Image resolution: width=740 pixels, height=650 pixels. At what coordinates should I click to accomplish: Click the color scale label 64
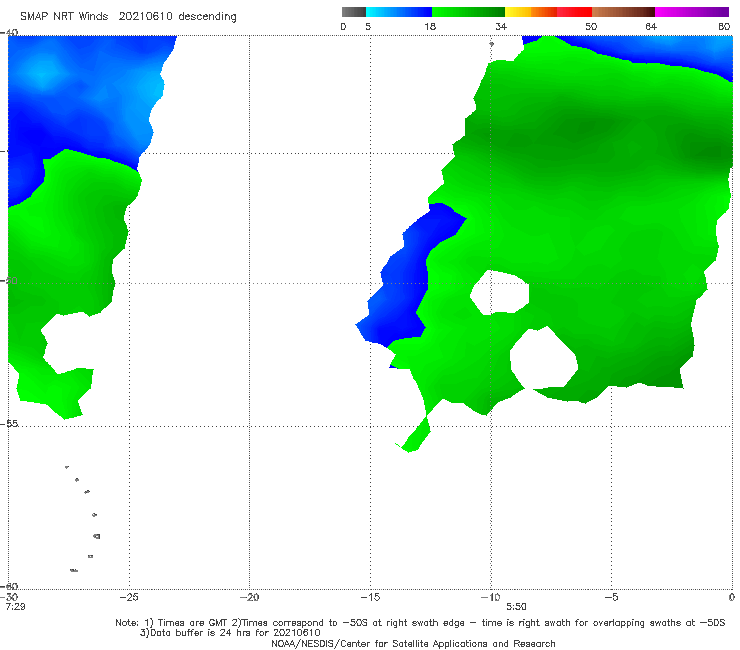651,26
